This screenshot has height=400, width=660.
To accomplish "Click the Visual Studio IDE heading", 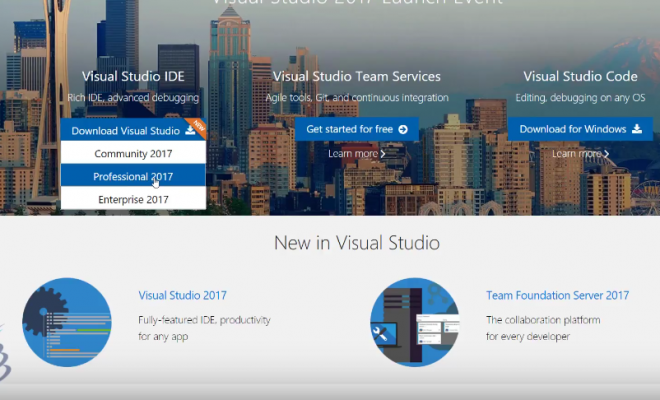I will pos(133,76).
